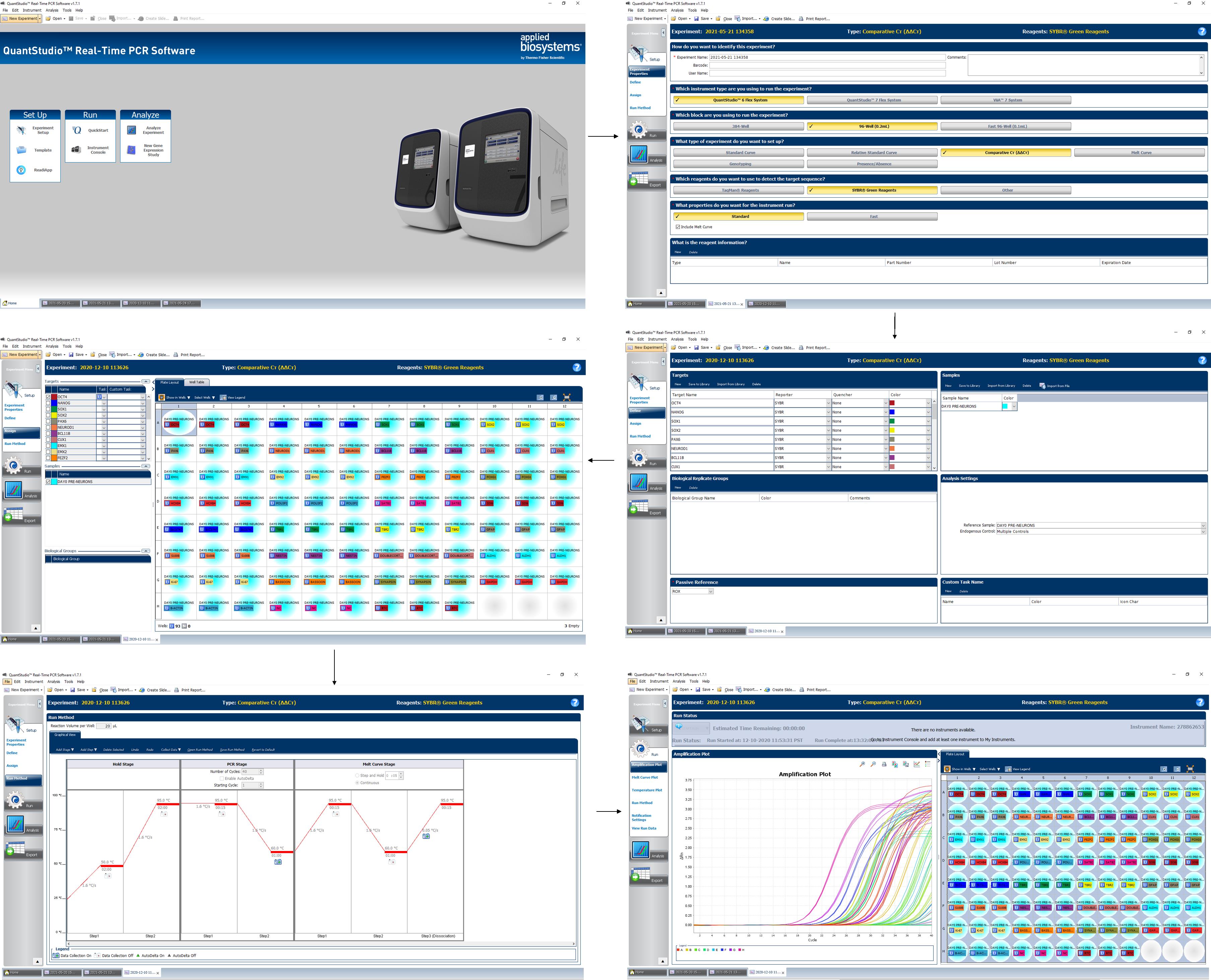Click View Run Data link in Run Status sidebar
Image resolution: width=1211 pixels, height=980 pixels.
click(x=644, y=828)
